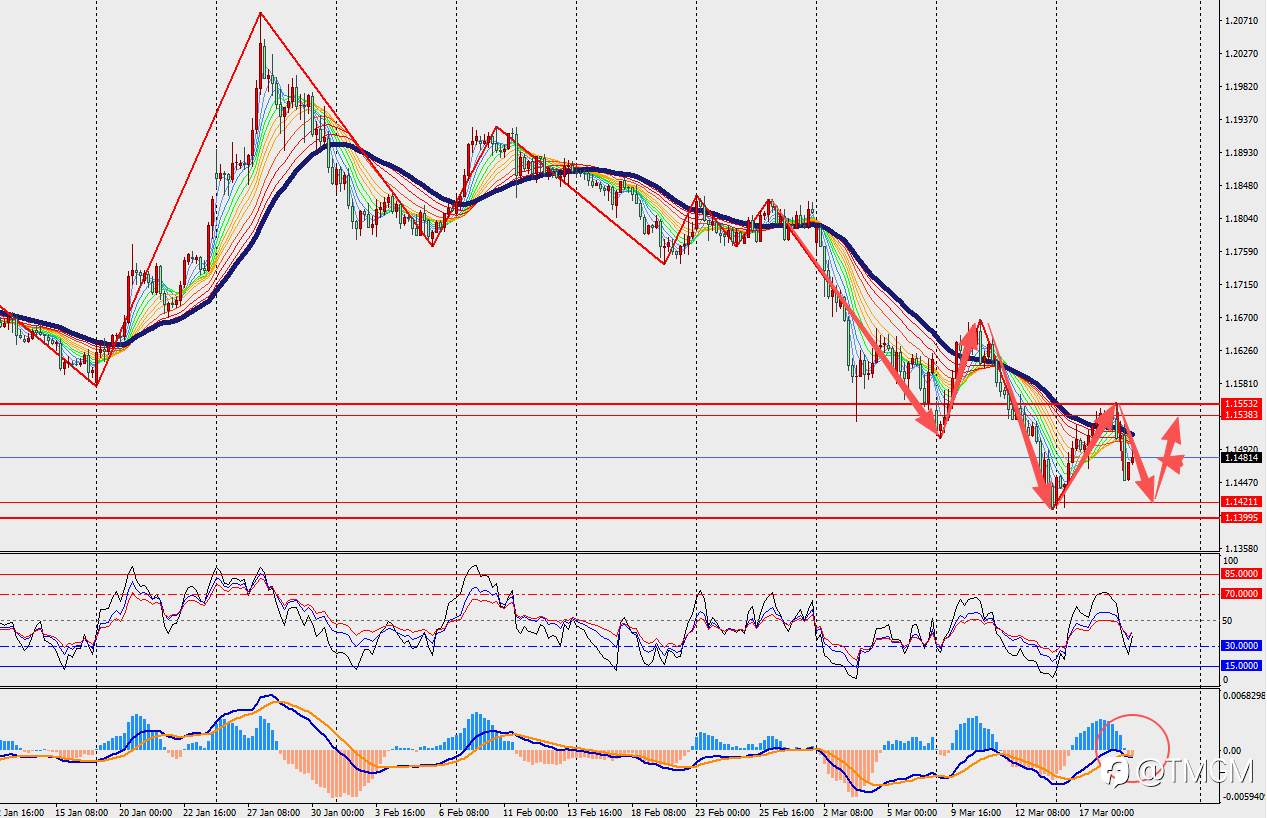The width and height of the screenshot is (1267, 818).
Task: Select the 85.0000 oscillator level label
Action: (x=1242, y=574)
